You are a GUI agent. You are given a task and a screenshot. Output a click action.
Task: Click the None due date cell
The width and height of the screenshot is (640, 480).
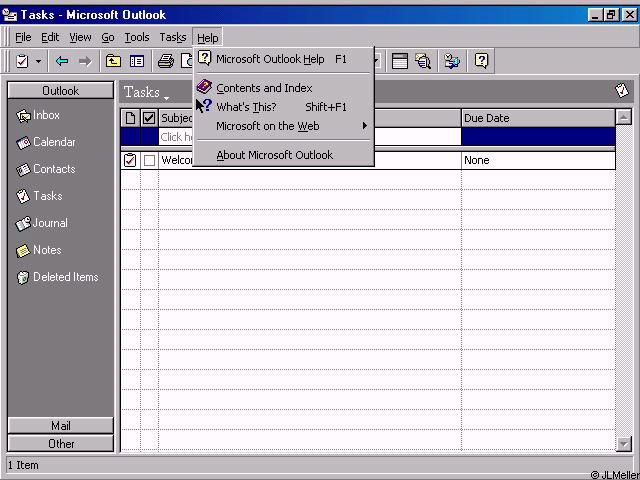click(x=538, y=160)
